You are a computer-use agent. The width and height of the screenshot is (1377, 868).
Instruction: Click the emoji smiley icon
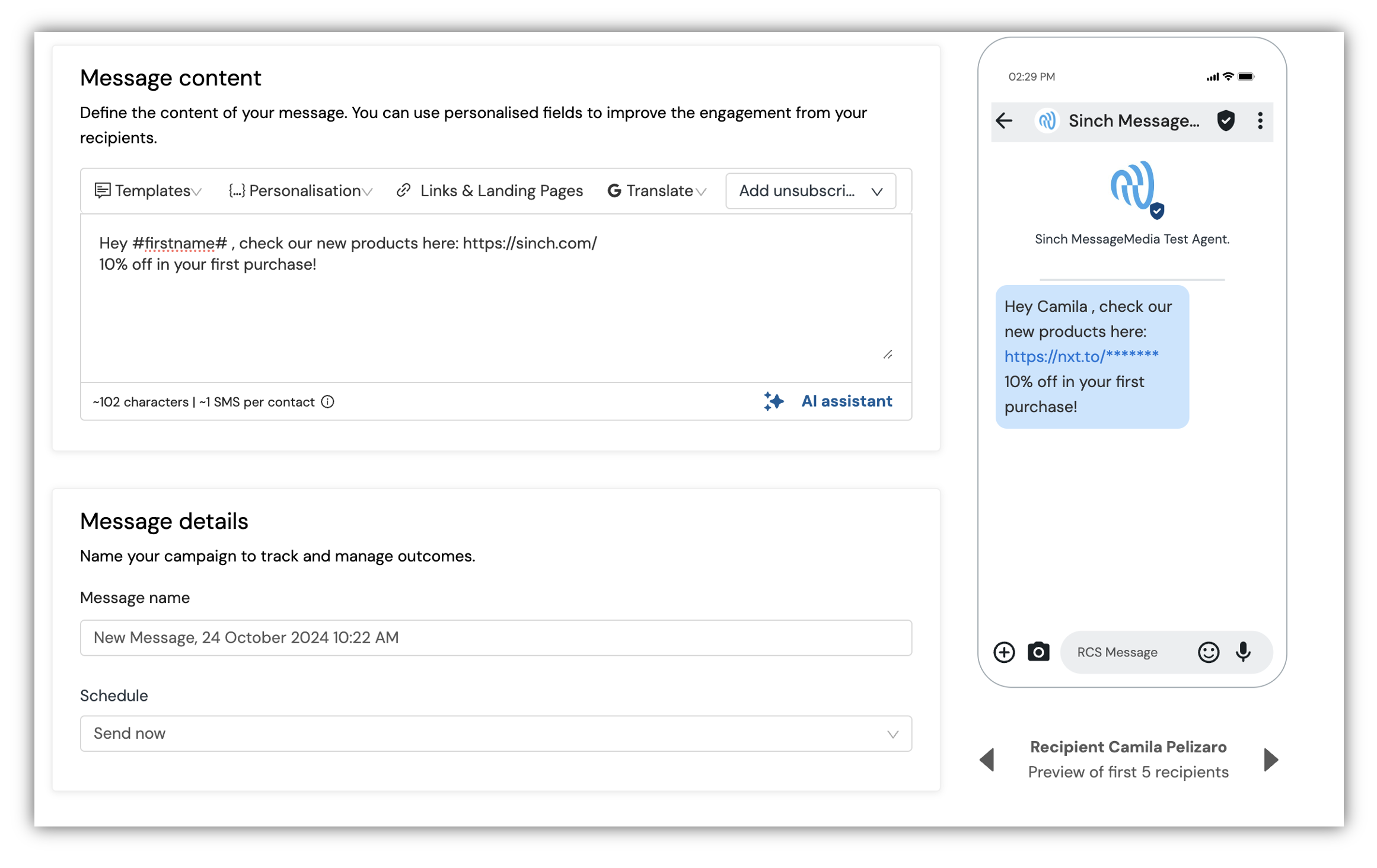pos(1208,652)
